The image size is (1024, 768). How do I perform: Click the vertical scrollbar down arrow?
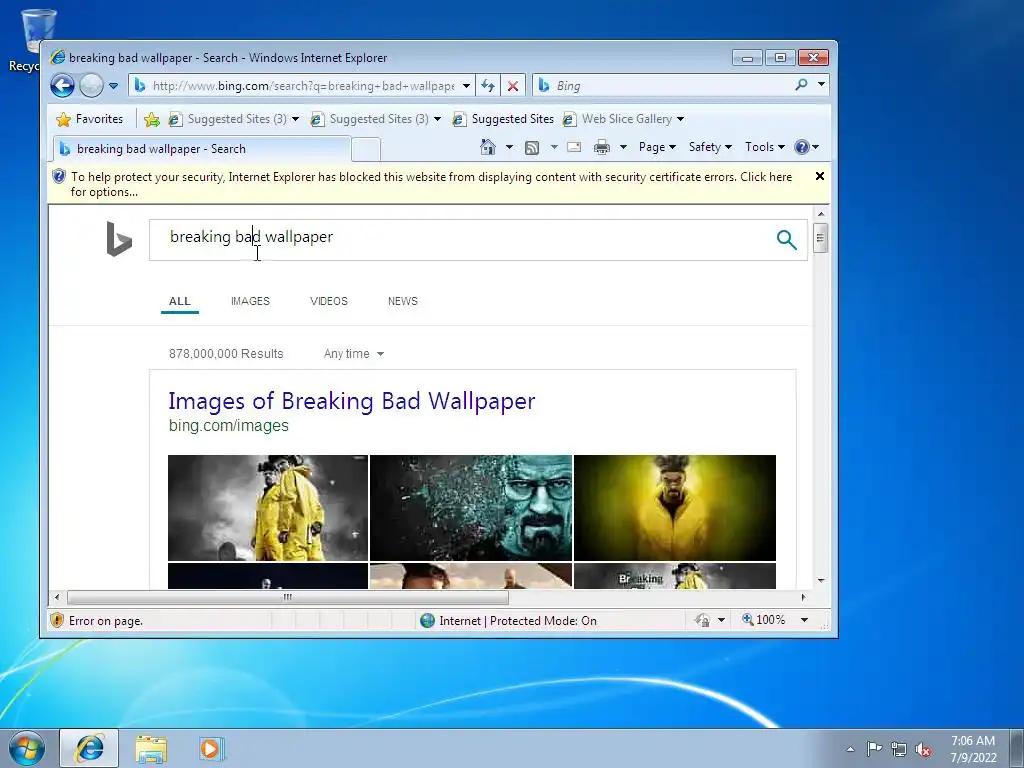(821, 581)
